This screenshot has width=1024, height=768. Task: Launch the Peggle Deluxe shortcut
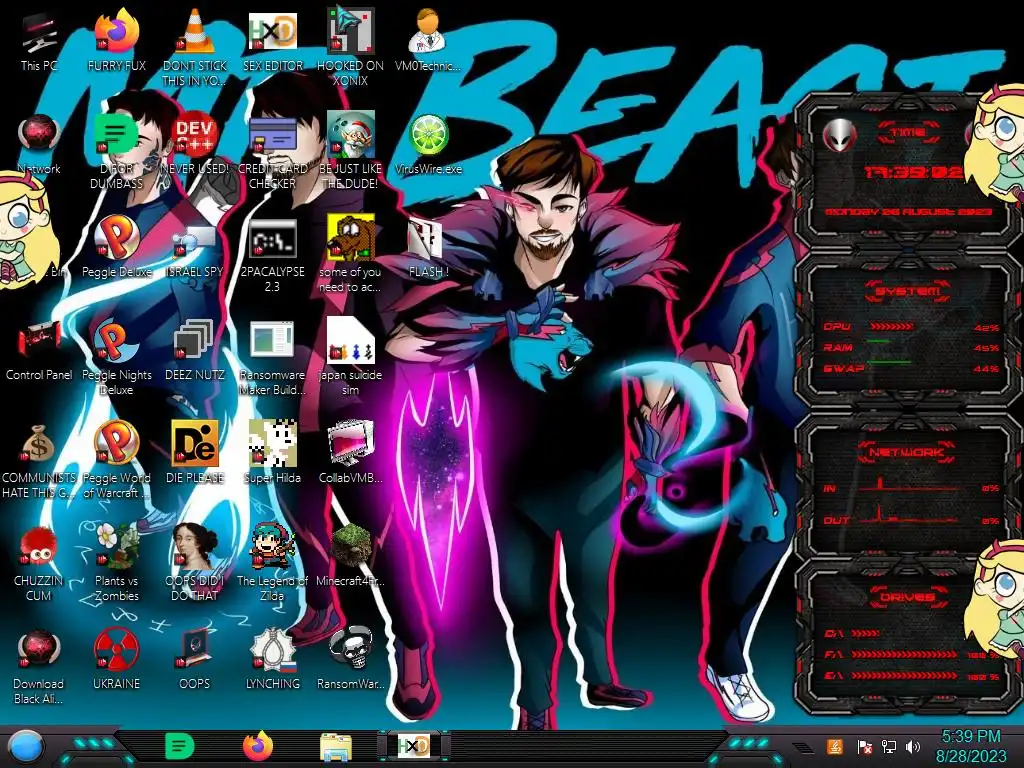(x=117, y=247)
